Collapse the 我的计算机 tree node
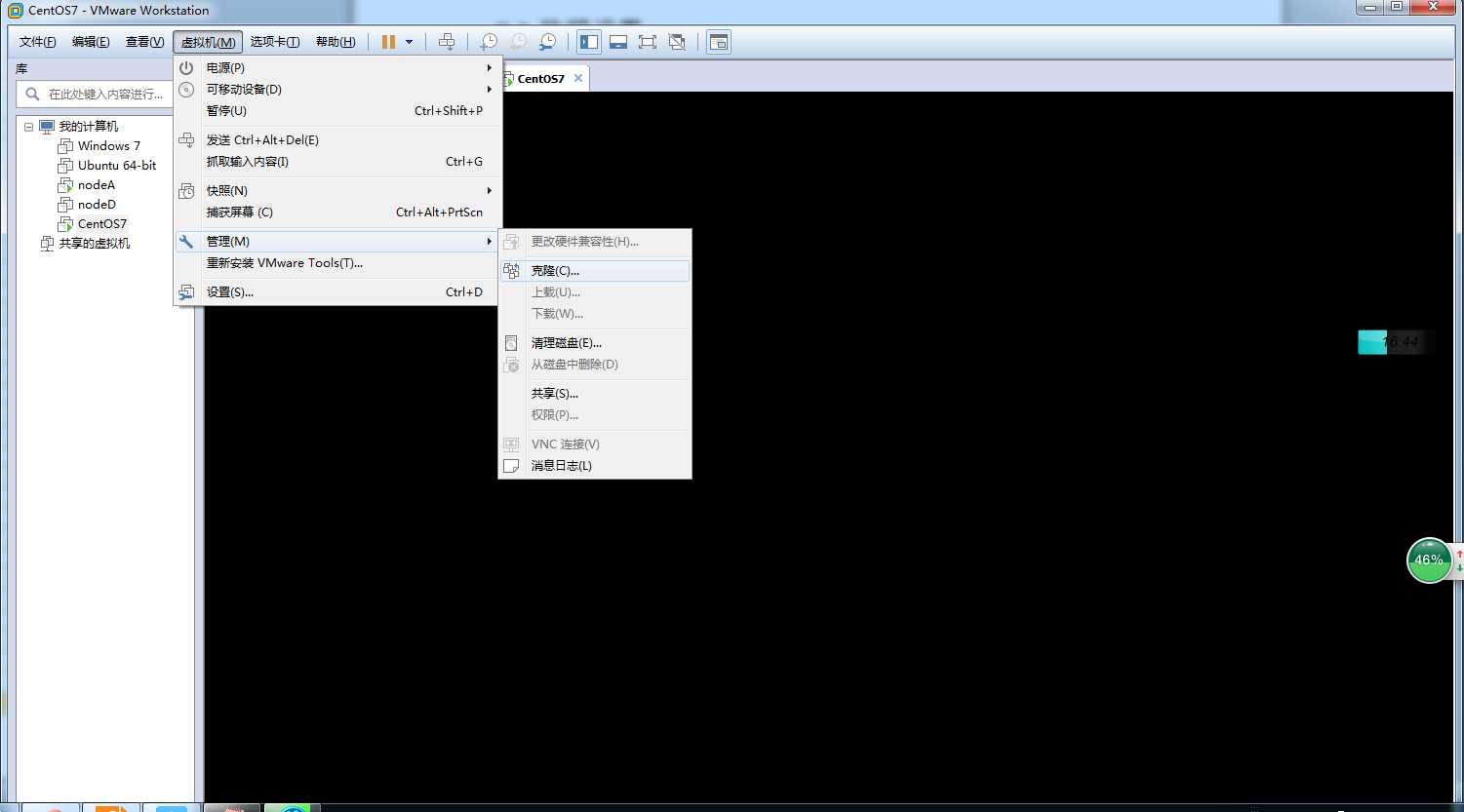1464x812 pixels. tap(28, 127)
